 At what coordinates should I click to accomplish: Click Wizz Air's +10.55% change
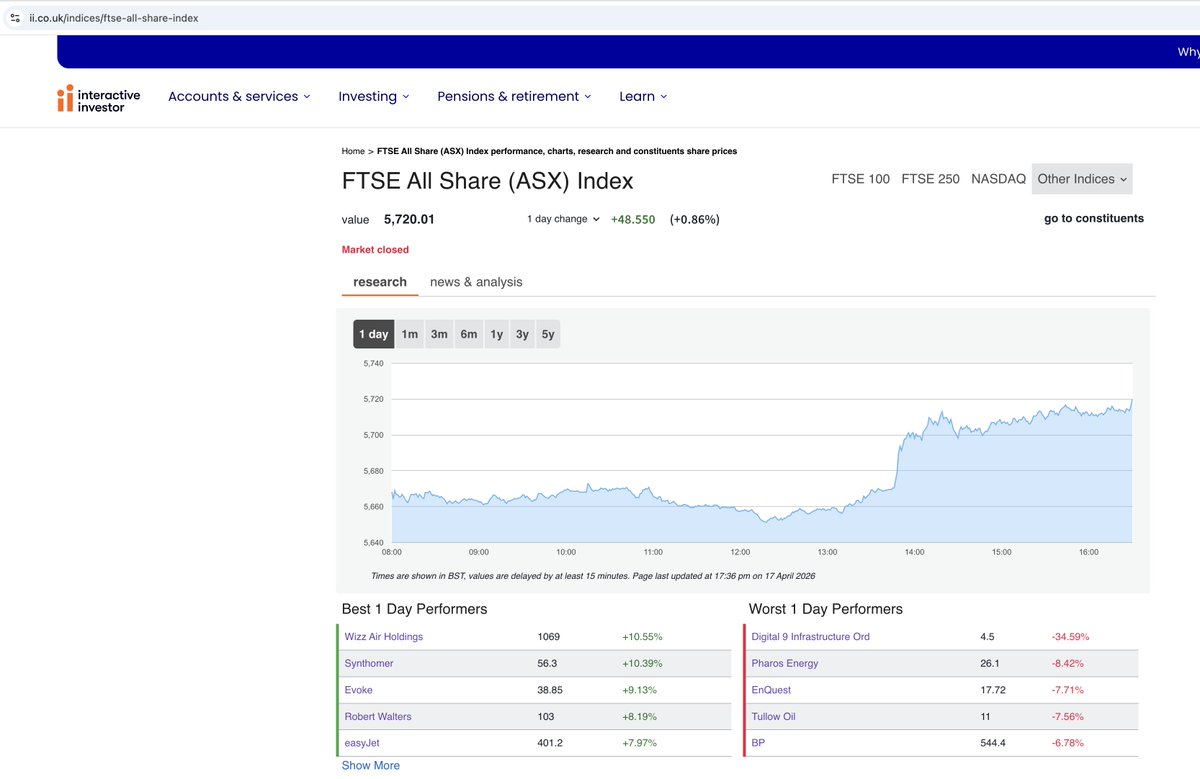pos(642,636)
